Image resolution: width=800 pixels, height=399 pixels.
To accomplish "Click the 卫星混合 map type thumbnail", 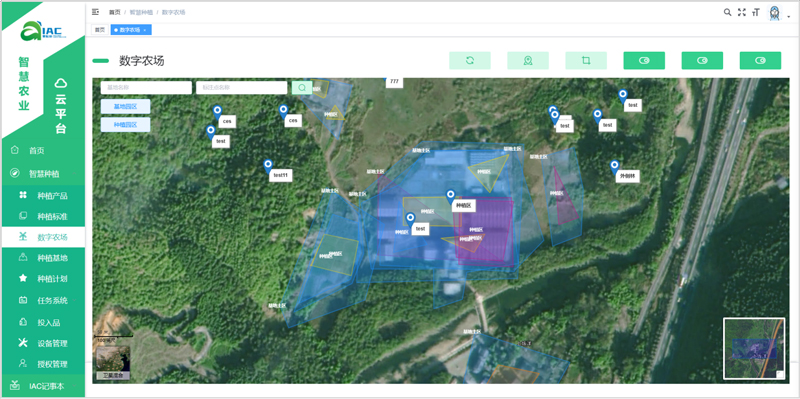I will 113,363.
